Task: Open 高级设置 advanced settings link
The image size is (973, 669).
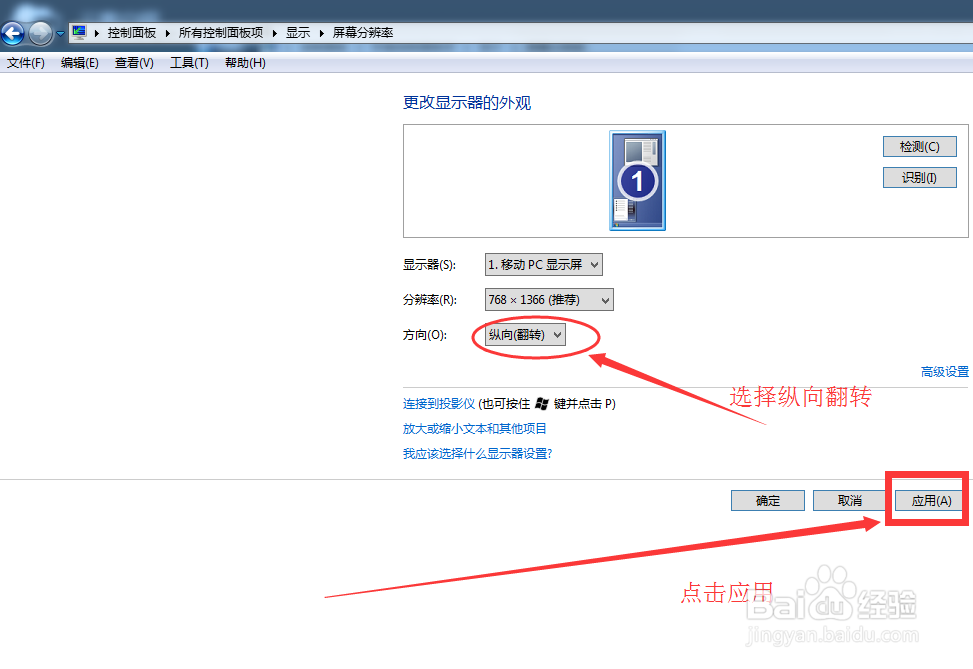Action: [x=944, y=370]
